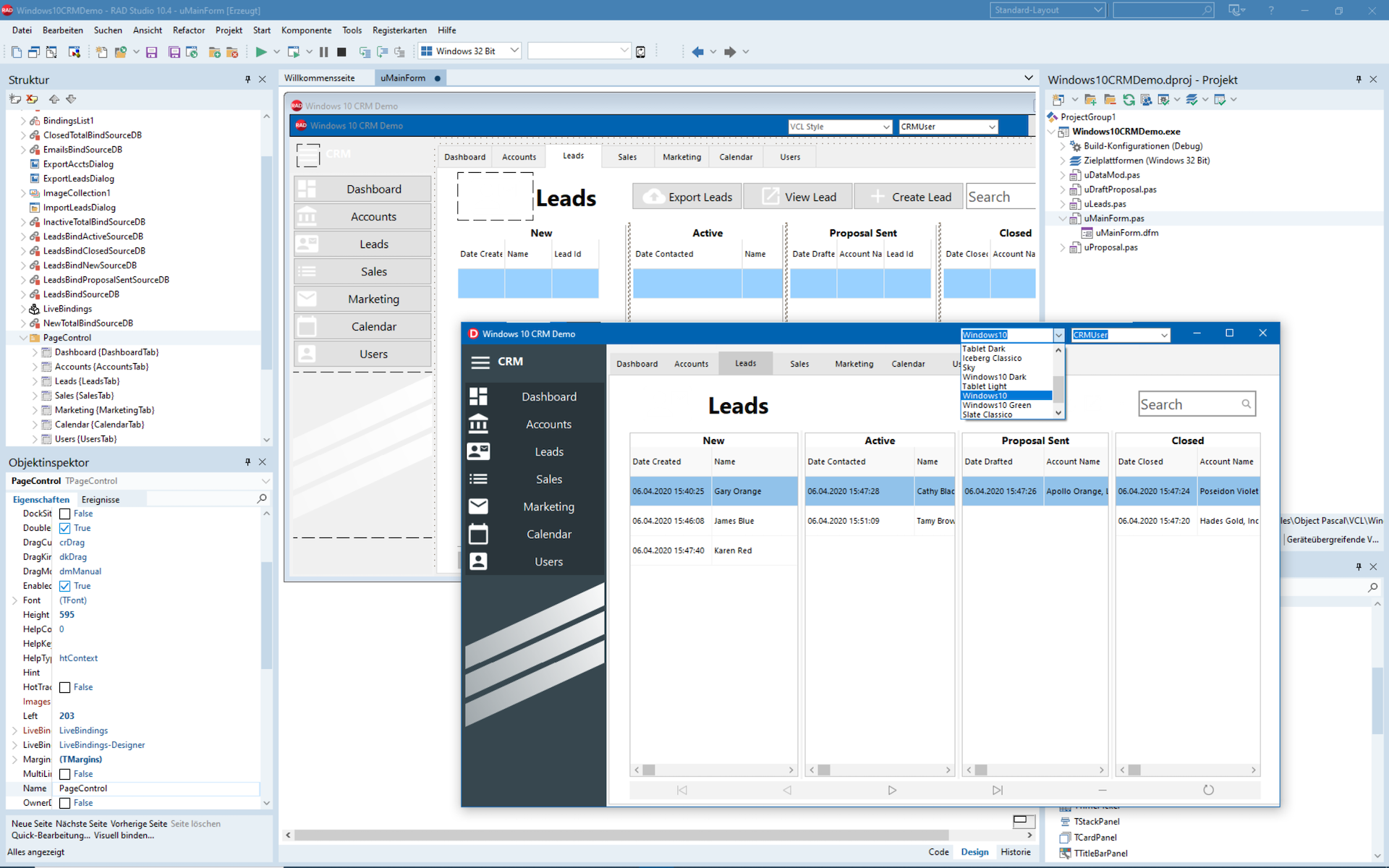Click the refresh icon in leads navigator

click(x=1207, y=790)
